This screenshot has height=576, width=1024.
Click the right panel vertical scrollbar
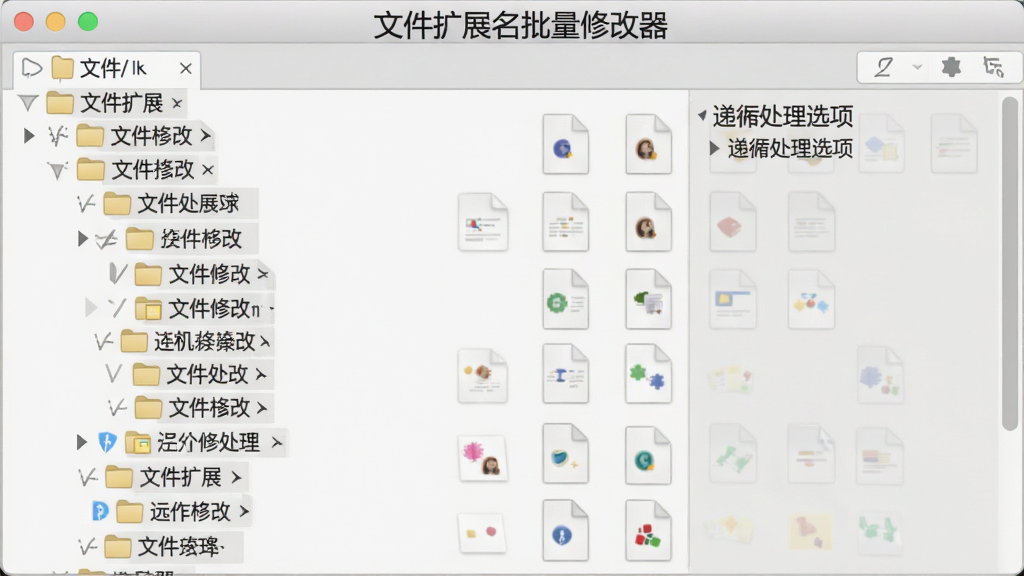pos(1010,263)
